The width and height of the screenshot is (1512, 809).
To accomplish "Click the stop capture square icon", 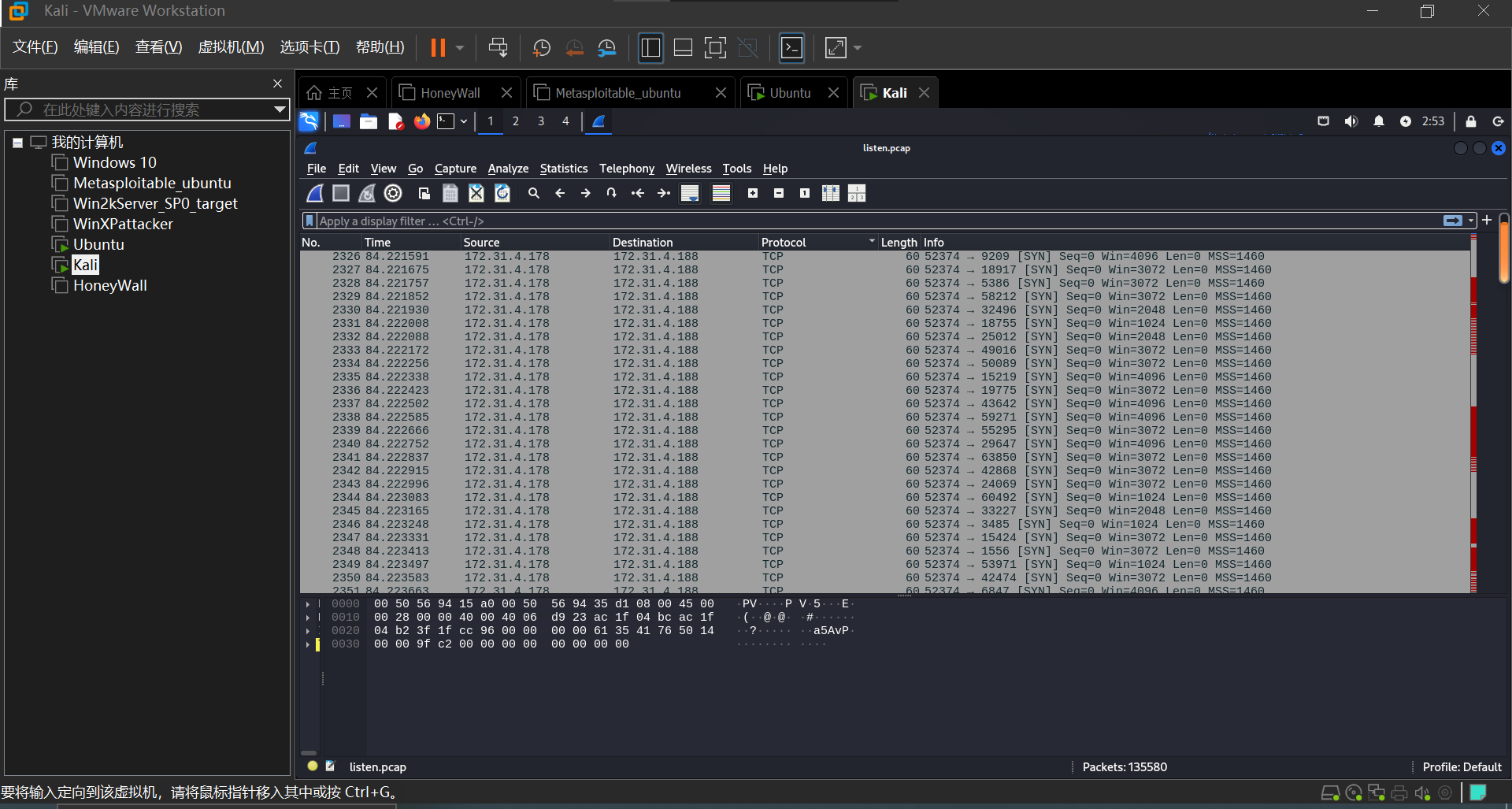I will tap(341, 193).
